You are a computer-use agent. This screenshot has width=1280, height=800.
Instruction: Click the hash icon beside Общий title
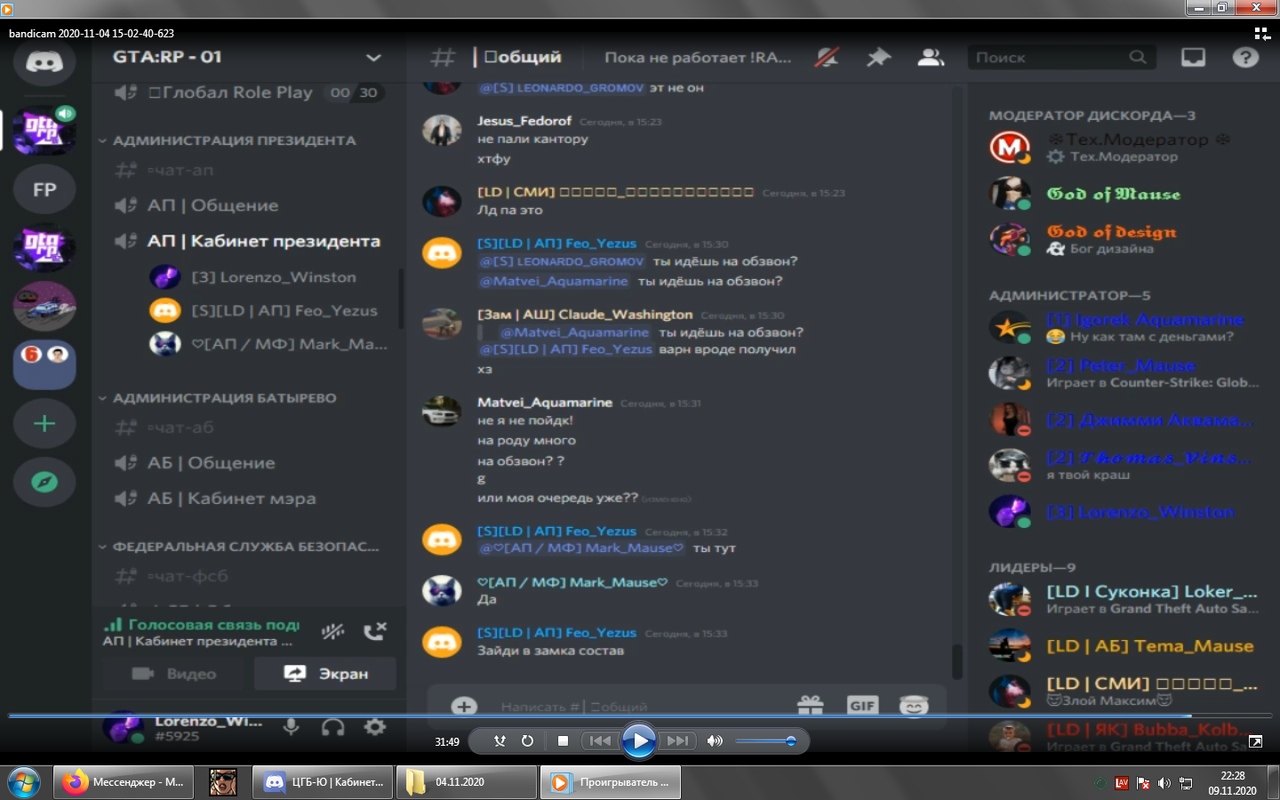pyautogui.click(x=442, y=58)
